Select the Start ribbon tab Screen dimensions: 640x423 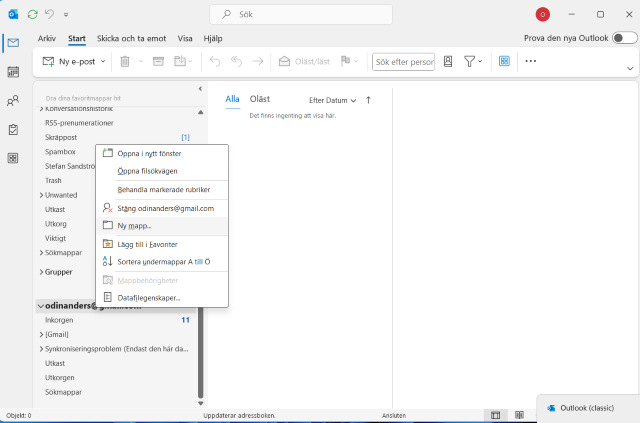coord(77,38)
